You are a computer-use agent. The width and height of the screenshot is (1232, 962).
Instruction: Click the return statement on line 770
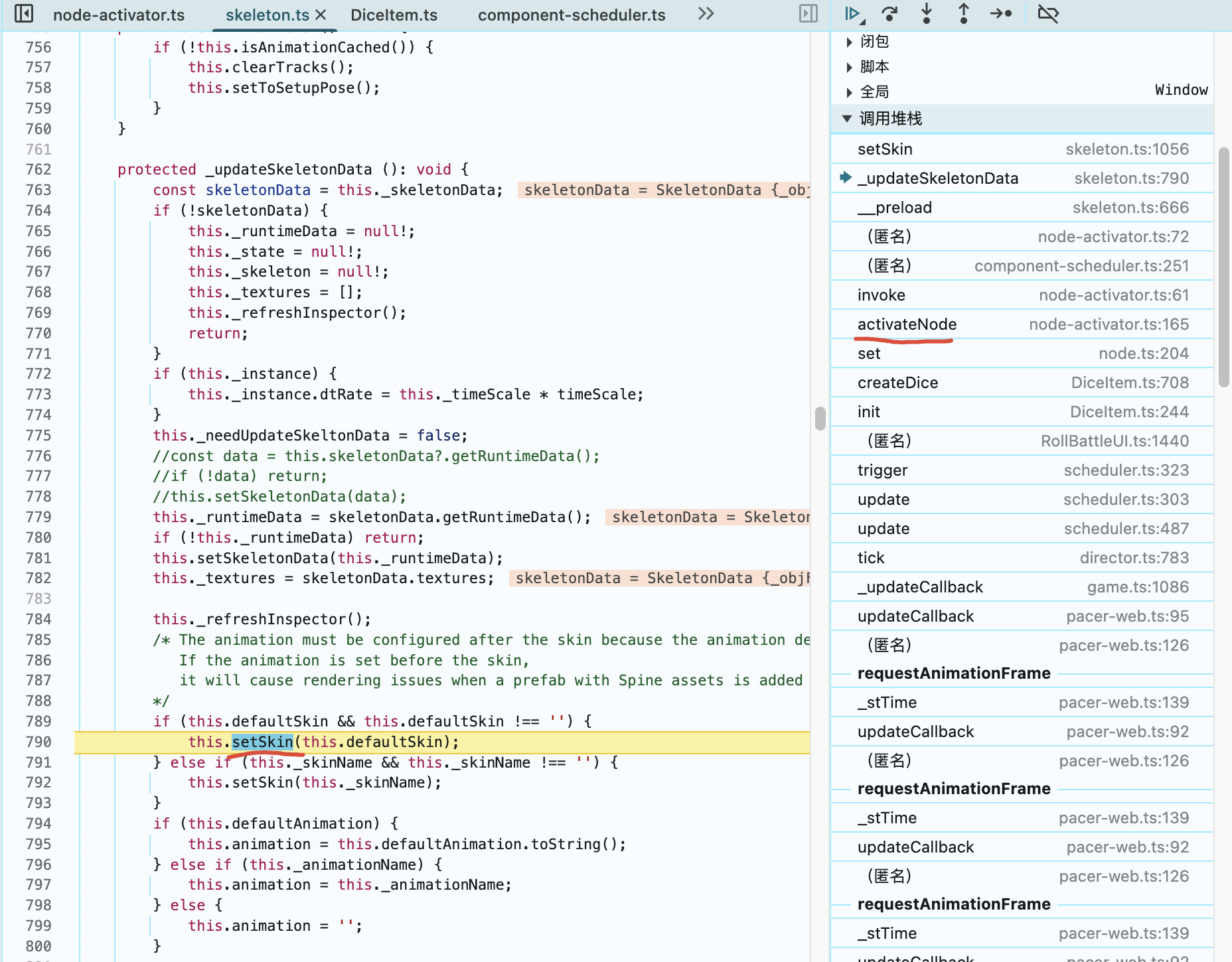point(218,333)
